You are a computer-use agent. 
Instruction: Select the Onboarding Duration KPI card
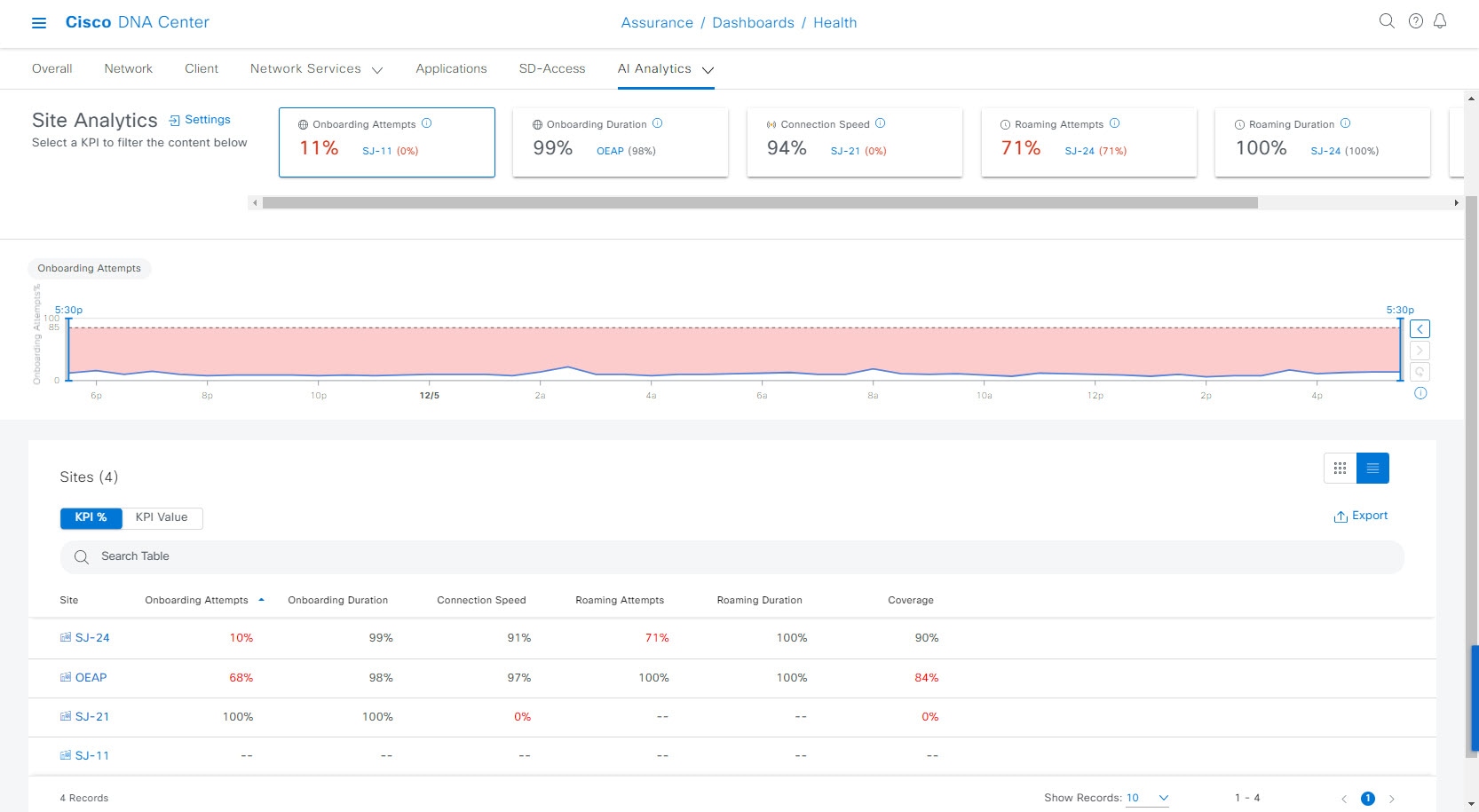click(x=621, y=142)
